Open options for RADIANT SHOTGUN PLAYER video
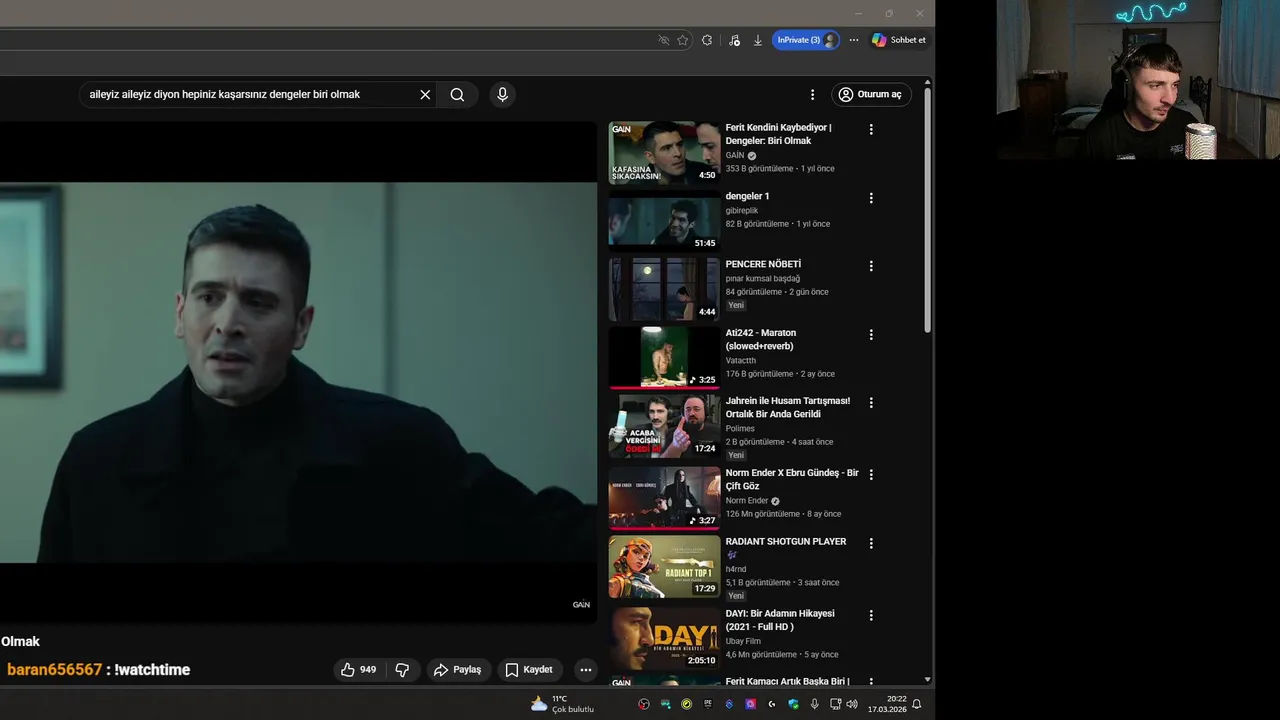Viewport: 1280px width, 720px height. 871,543
